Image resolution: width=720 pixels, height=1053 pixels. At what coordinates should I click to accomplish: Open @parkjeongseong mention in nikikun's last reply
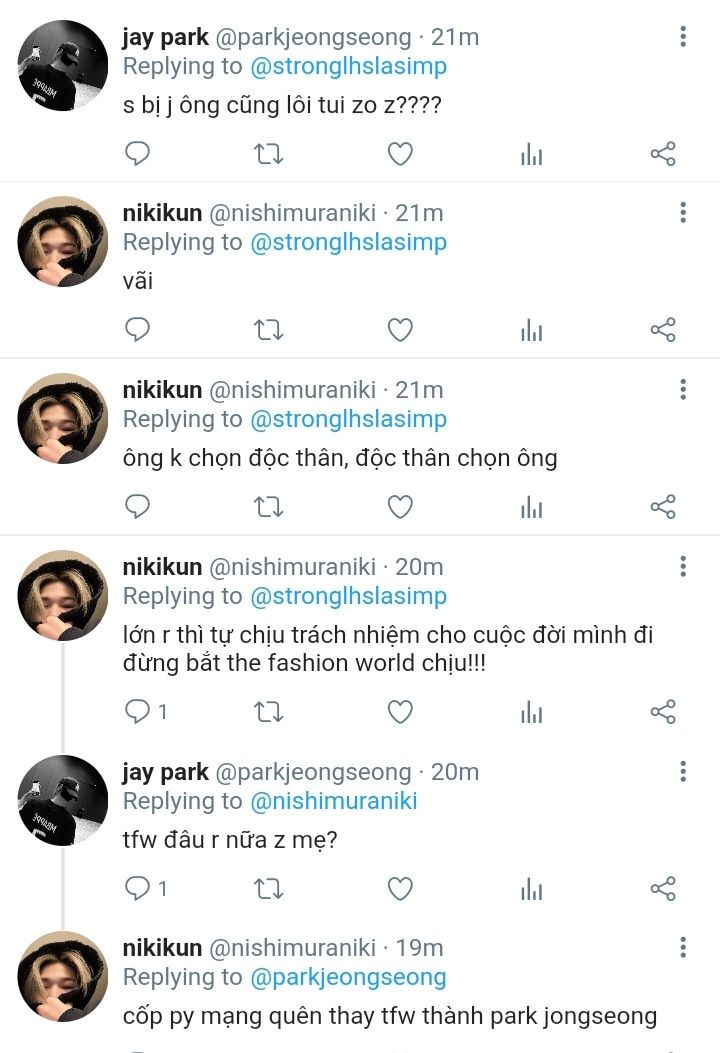[348, 977]
